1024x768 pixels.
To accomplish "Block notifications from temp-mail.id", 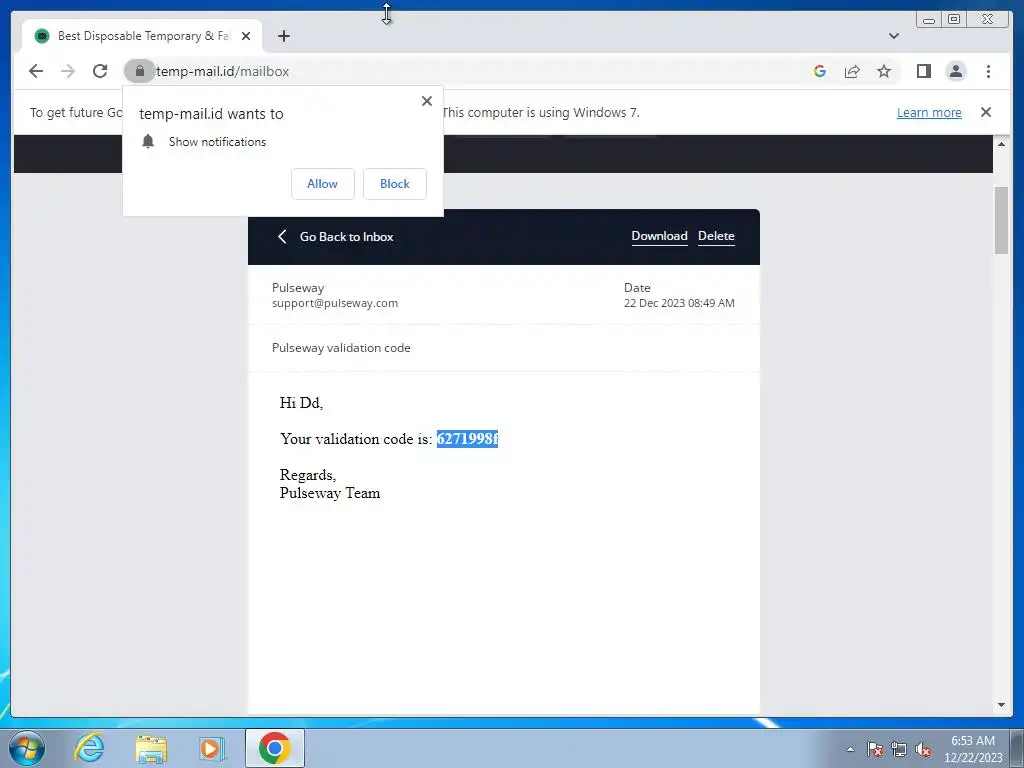I will tap(395, 184).
